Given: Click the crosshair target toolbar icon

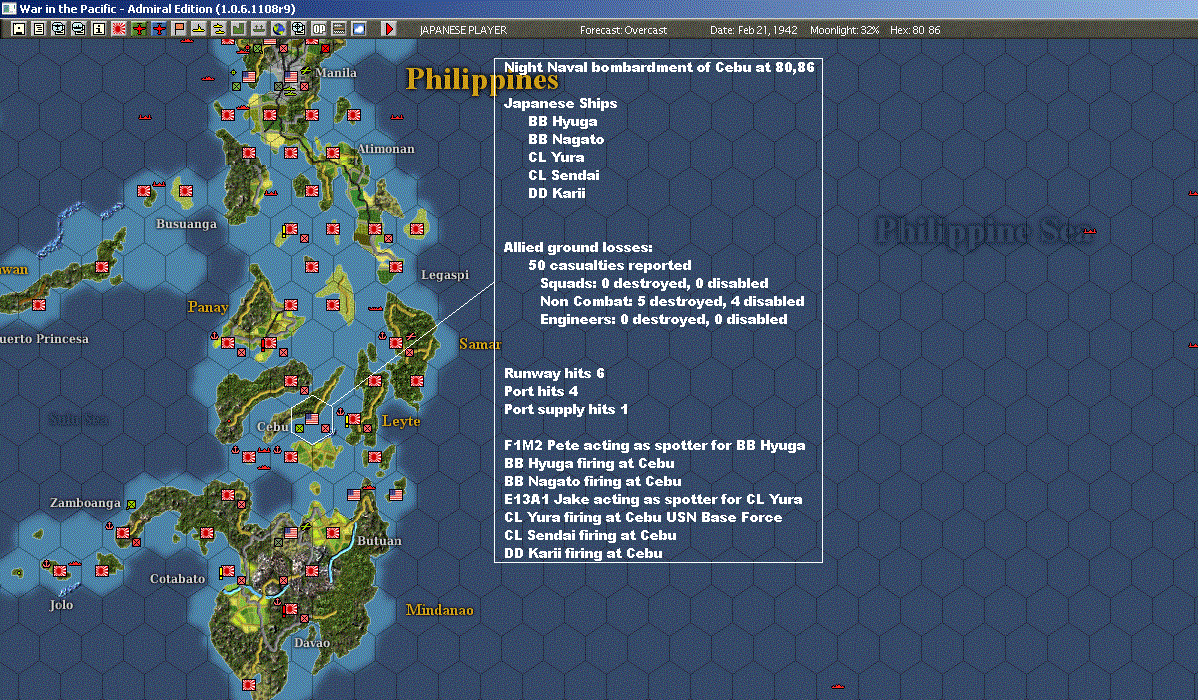Looking at the screenshot, I should [299, 29].
